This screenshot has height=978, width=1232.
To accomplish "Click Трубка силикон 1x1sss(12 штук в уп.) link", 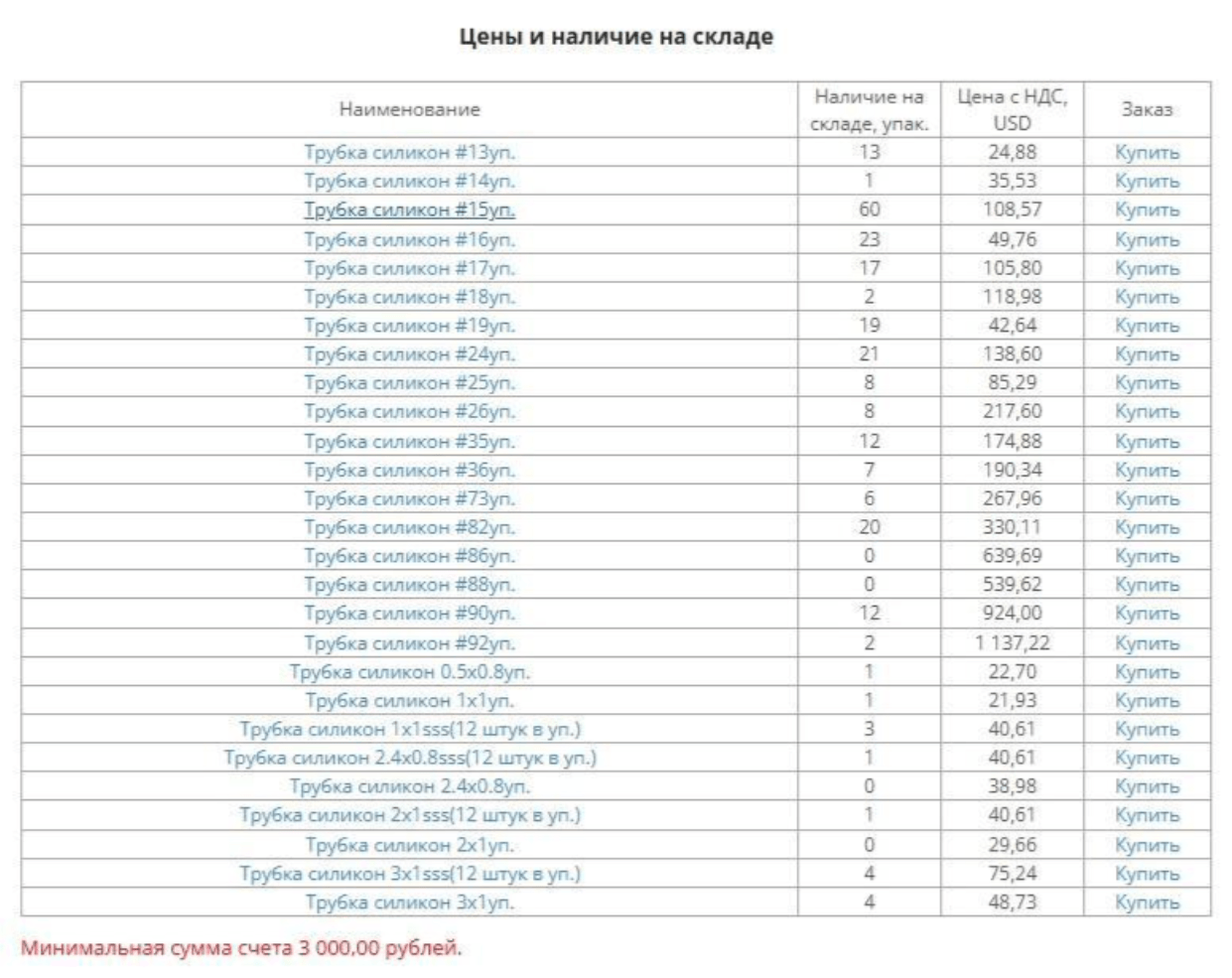I will pos(409,730).
